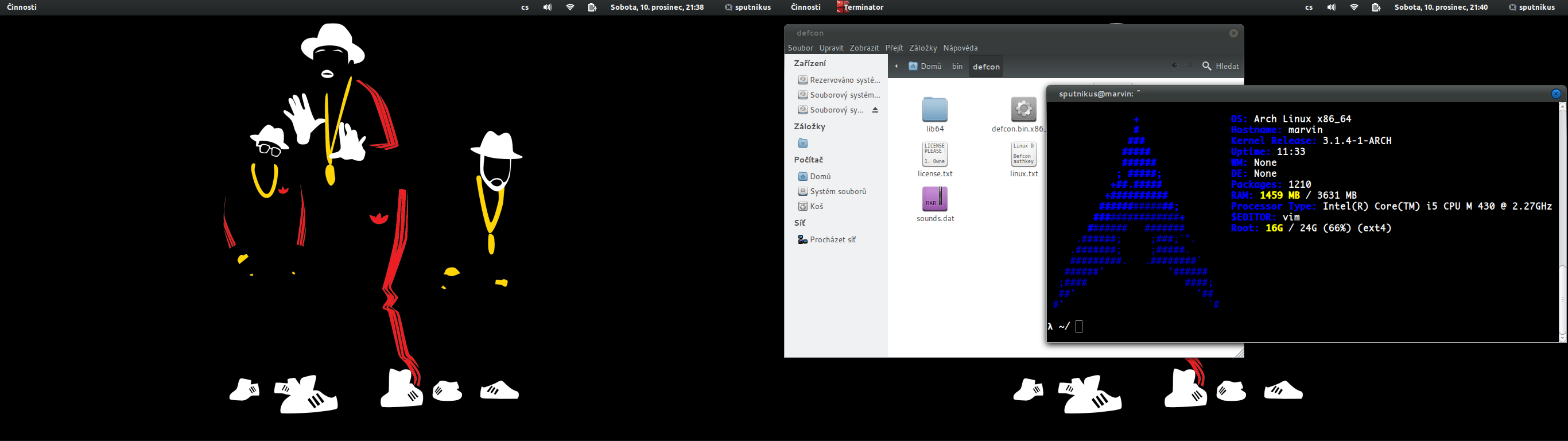This screenshot has width=1568, height=441.
Task: Select the sounds.dat RAR archive icon
Action: pyautogui.click(x=934, y=199)
